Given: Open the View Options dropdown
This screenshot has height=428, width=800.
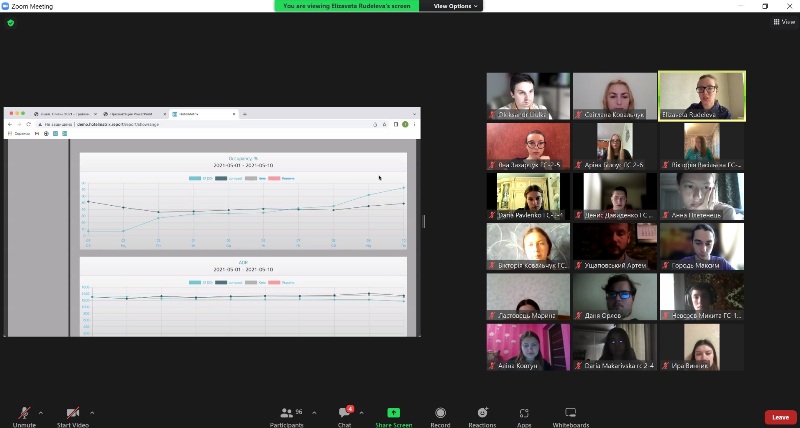Looking at the screenshot, I should point(455,6).
